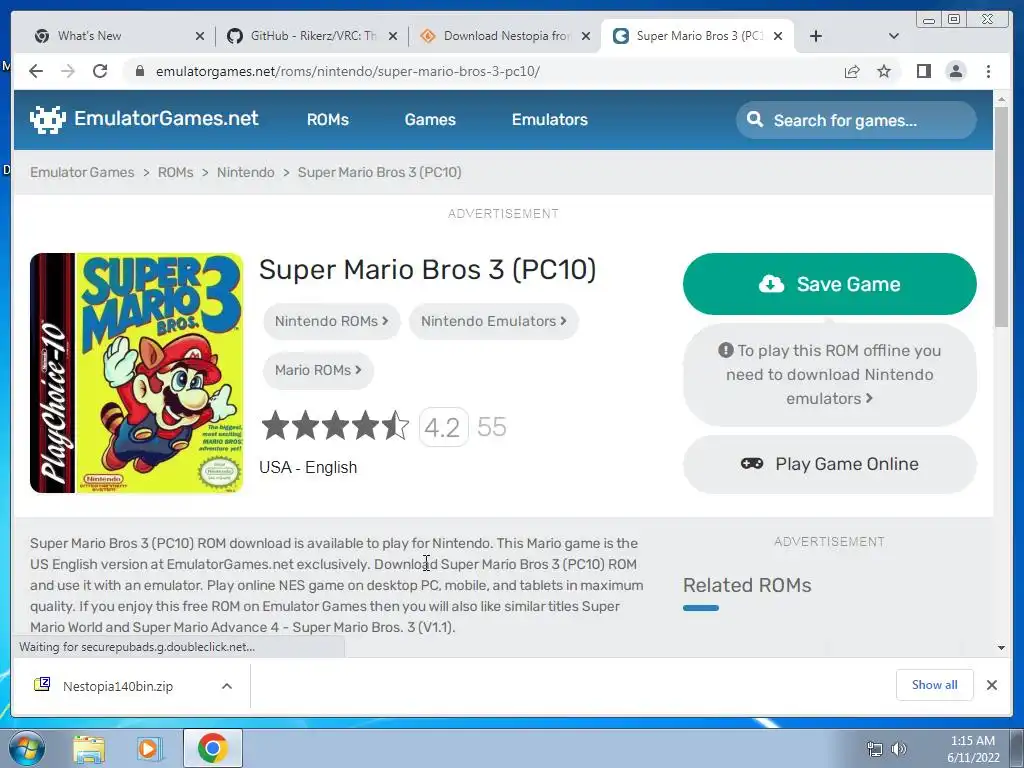The image size is (1024, 768).
Task: Click the EmulatorGames.net logo
Action: 144,119
